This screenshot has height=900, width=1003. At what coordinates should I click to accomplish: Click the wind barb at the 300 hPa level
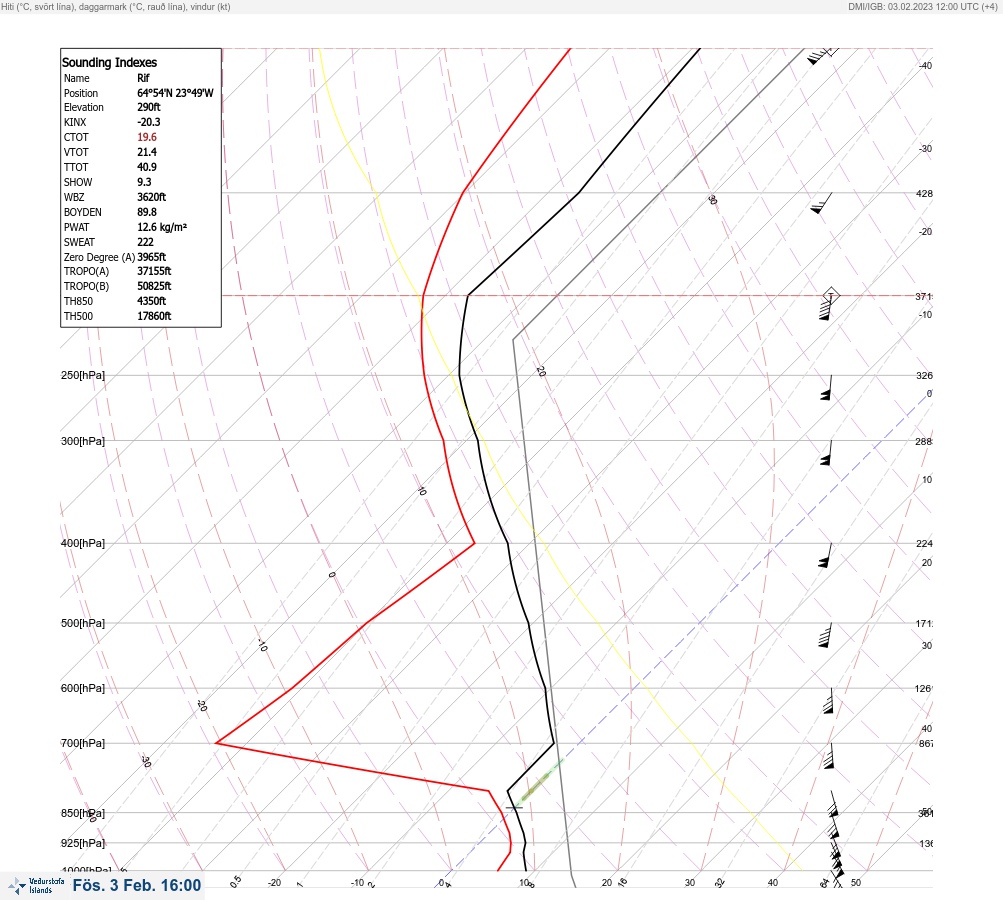tap(826, 453)
